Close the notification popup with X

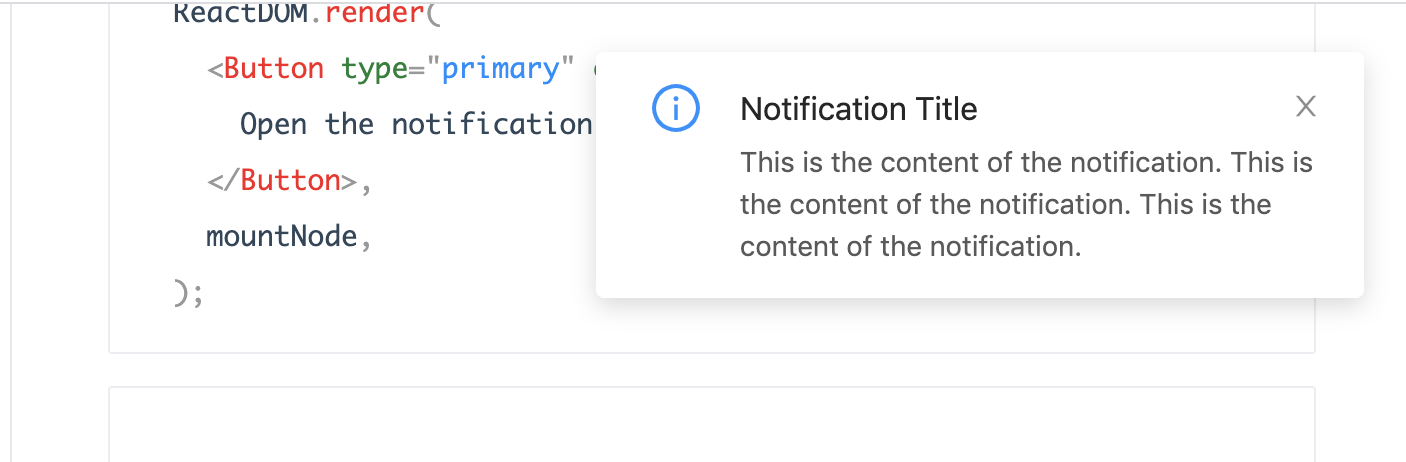coord(1305,107)
